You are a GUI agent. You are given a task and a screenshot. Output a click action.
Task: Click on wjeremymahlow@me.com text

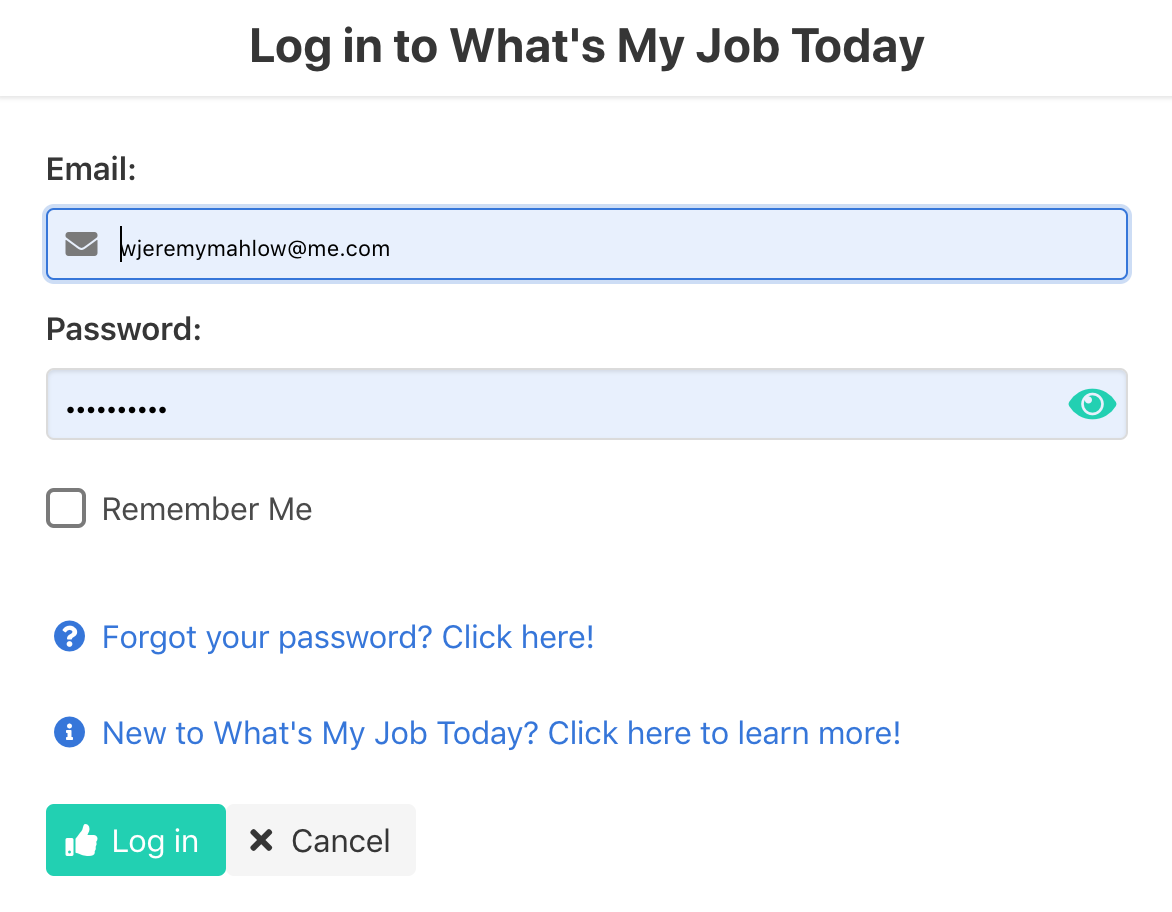[256, 248]
